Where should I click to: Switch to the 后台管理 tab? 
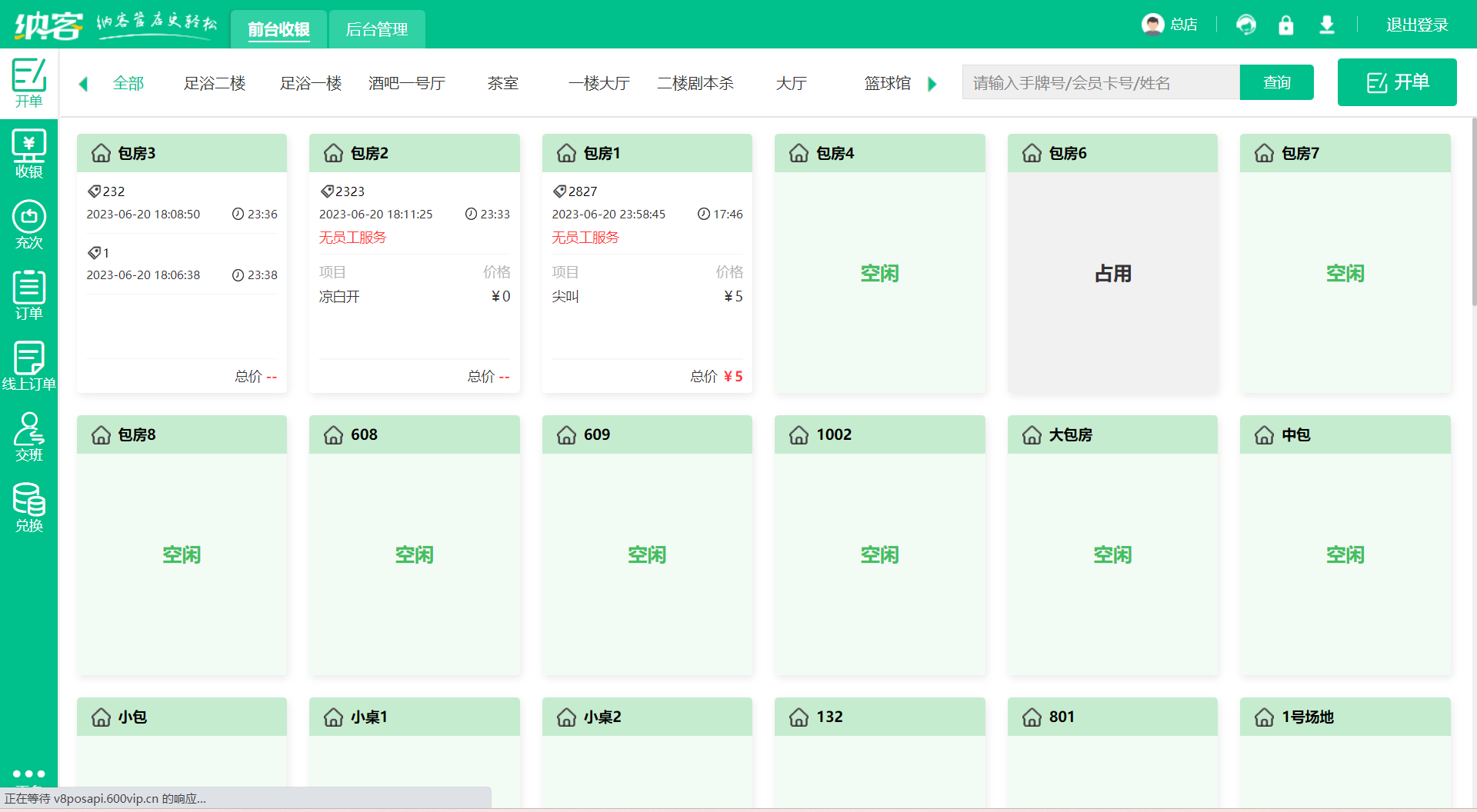click(376, 29)
